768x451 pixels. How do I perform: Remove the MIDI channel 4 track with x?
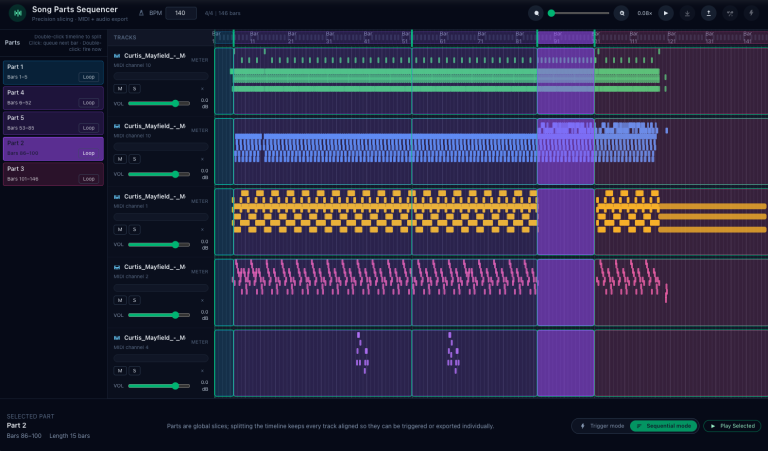pyautogui.click(x=202, y=371)
